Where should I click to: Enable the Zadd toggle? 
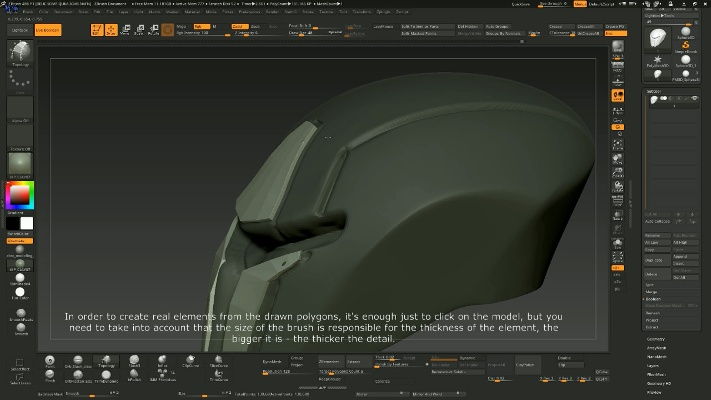(x=241, y=26)
